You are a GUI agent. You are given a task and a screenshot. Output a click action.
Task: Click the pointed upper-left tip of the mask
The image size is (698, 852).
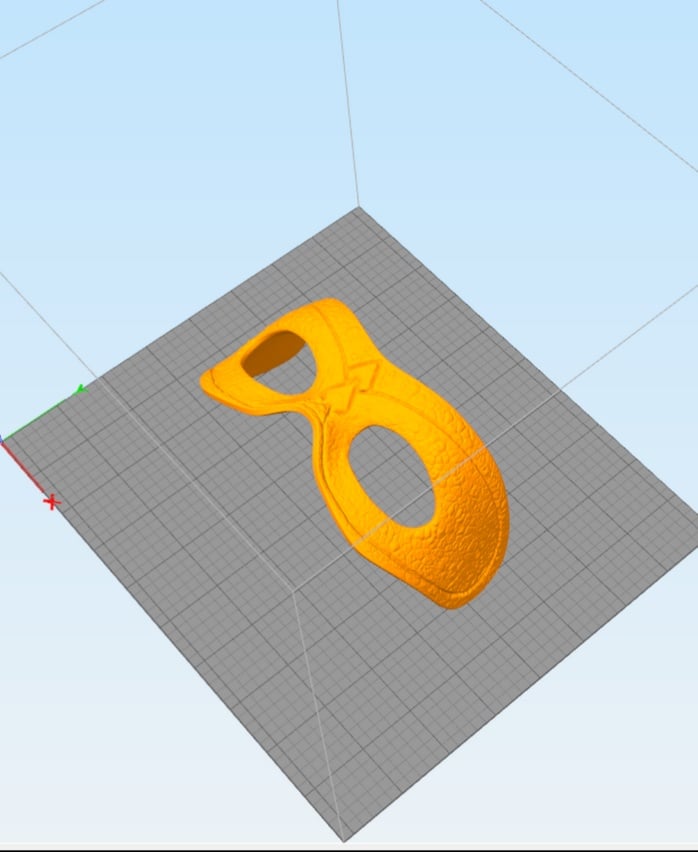207,380
